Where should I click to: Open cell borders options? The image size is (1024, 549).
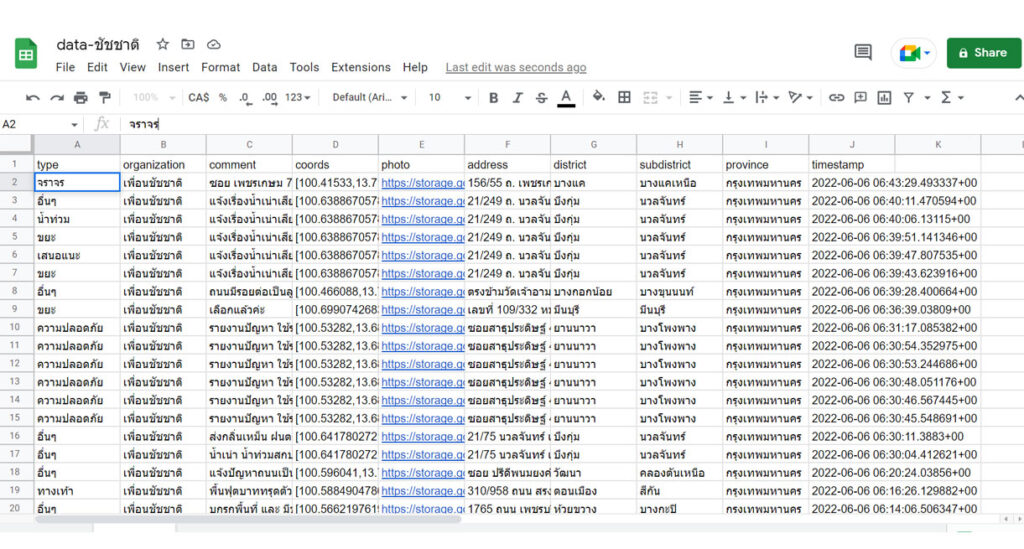(x=624, y=97)
